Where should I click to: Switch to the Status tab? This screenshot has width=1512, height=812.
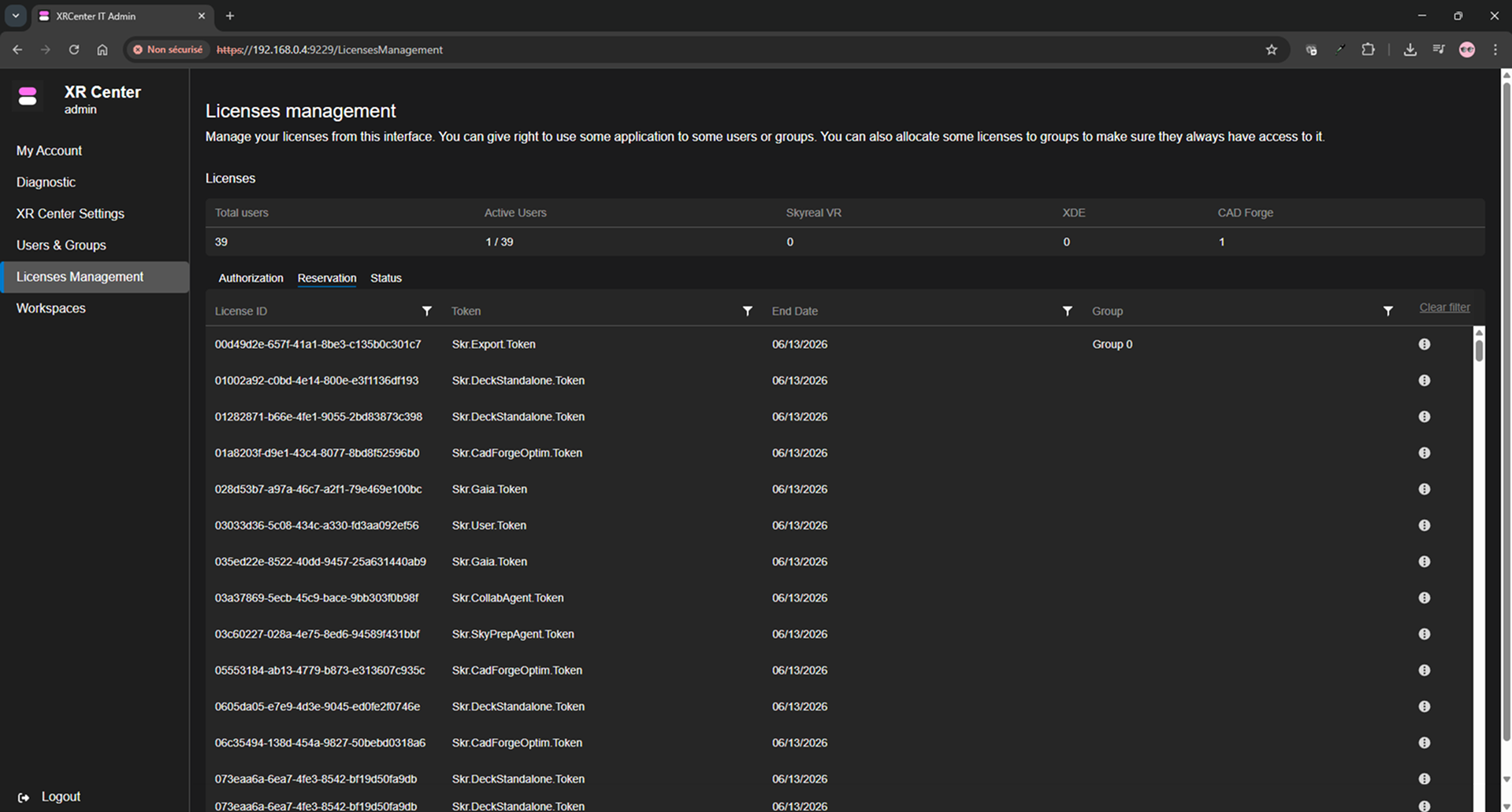pos(385,278)
